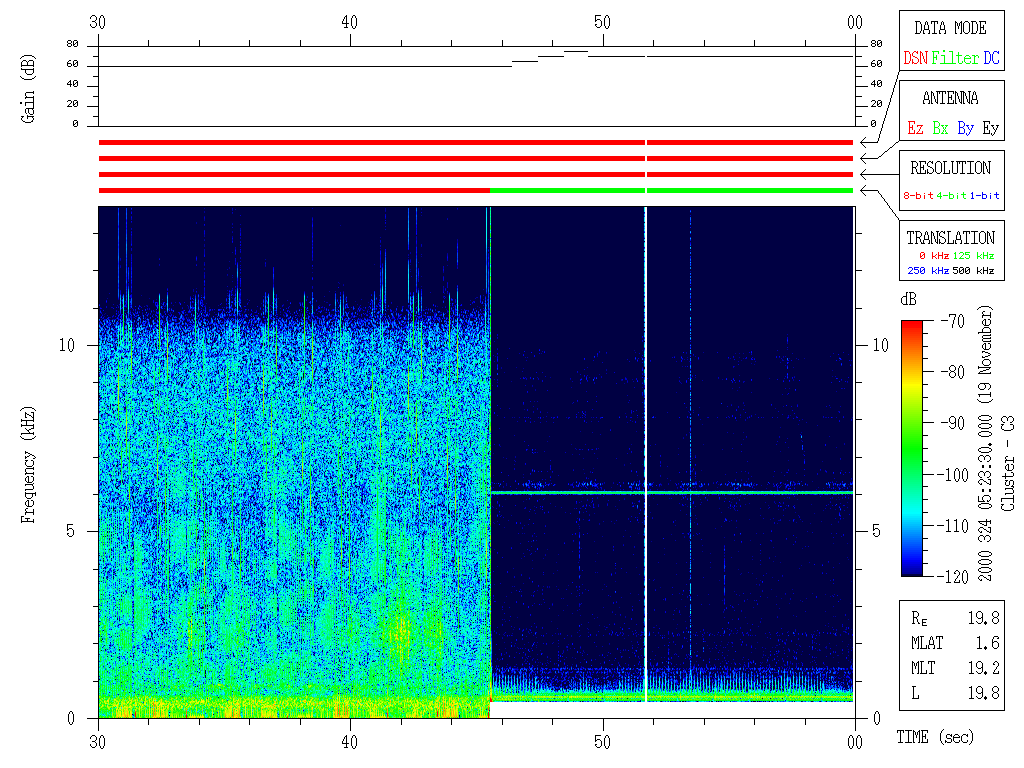Screen dimensions: 1024x768
Task: Select the 4-bit resolution legend entry
Action: [x=952, y=196]
